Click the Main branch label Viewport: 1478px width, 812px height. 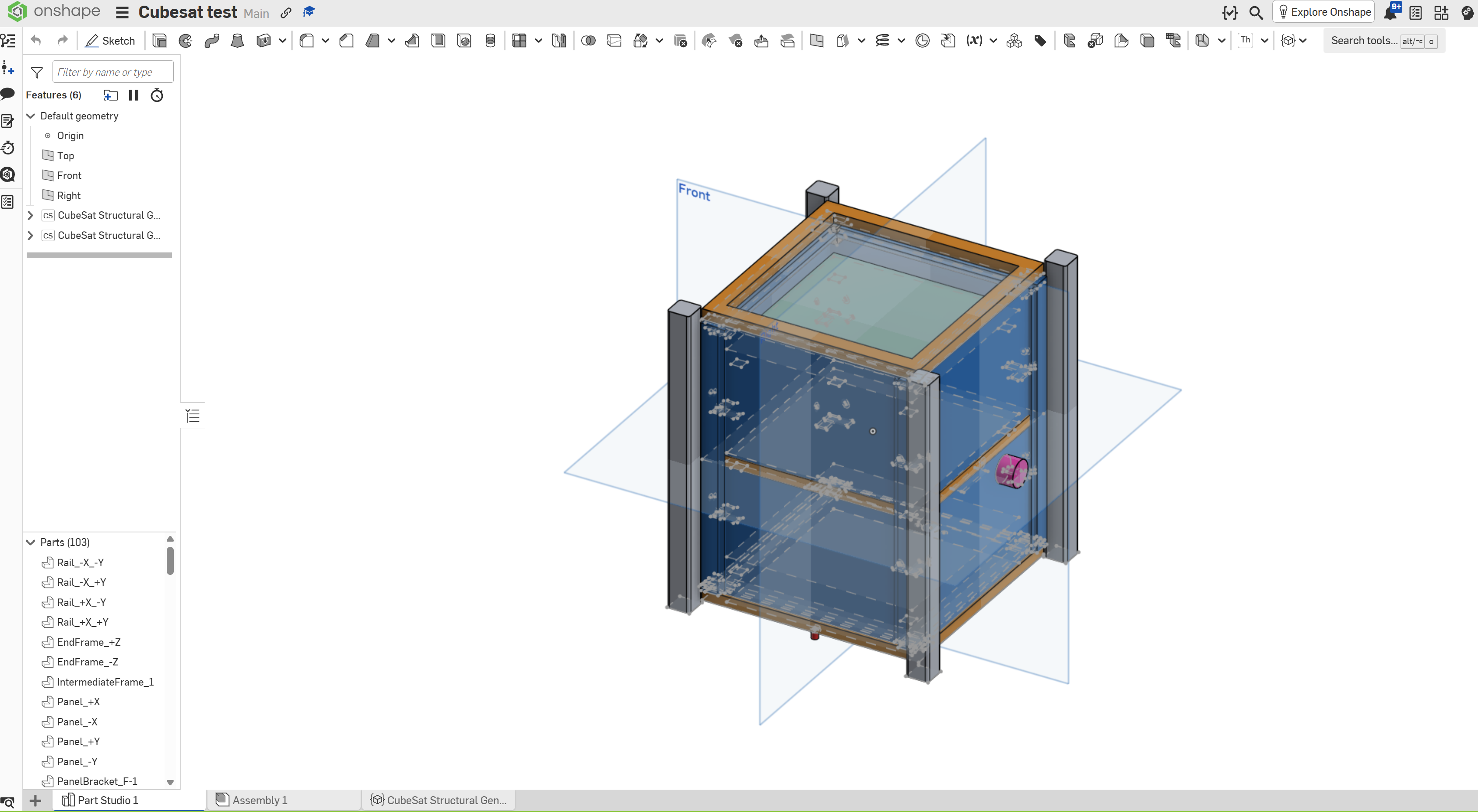click(x=256, y=13)
